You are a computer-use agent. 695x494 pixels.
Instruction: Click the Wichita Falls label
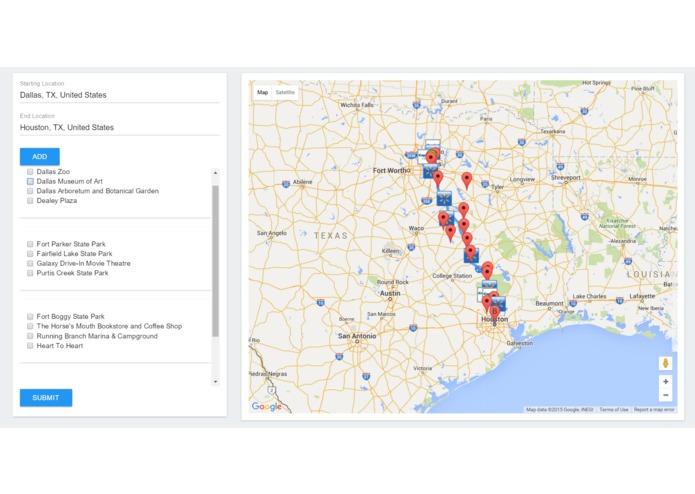point(357,105)
